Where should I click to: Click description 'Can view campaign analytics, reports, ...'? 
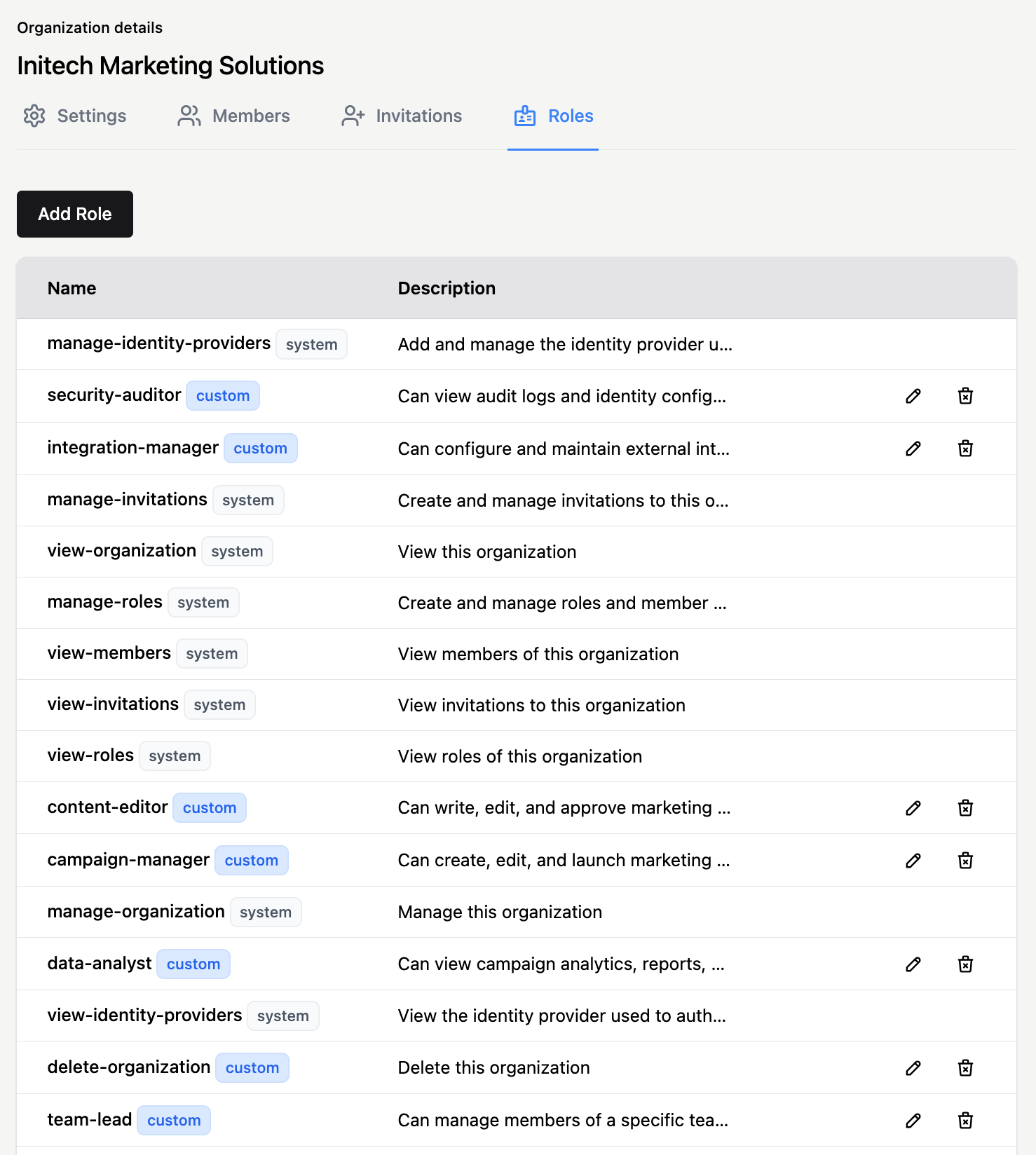561,964
